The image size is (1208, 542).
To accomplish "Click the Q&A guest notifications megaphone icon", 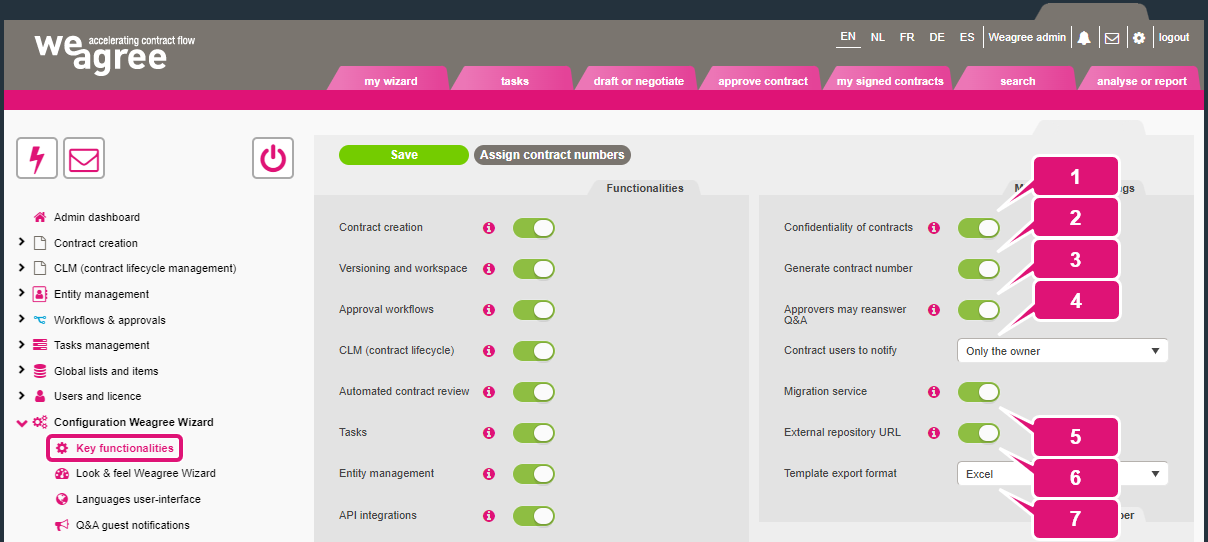I will point(62,525).
